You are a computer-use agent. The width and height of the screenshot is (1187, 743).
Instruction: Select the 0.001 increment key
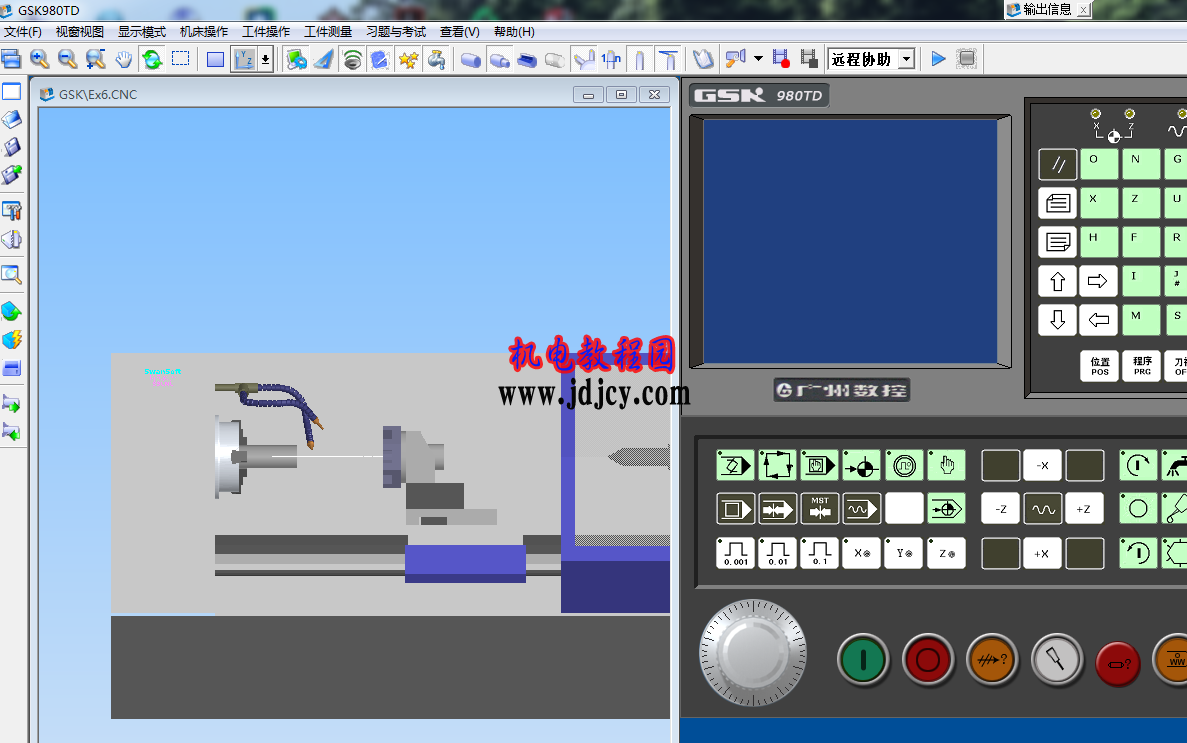735,553
